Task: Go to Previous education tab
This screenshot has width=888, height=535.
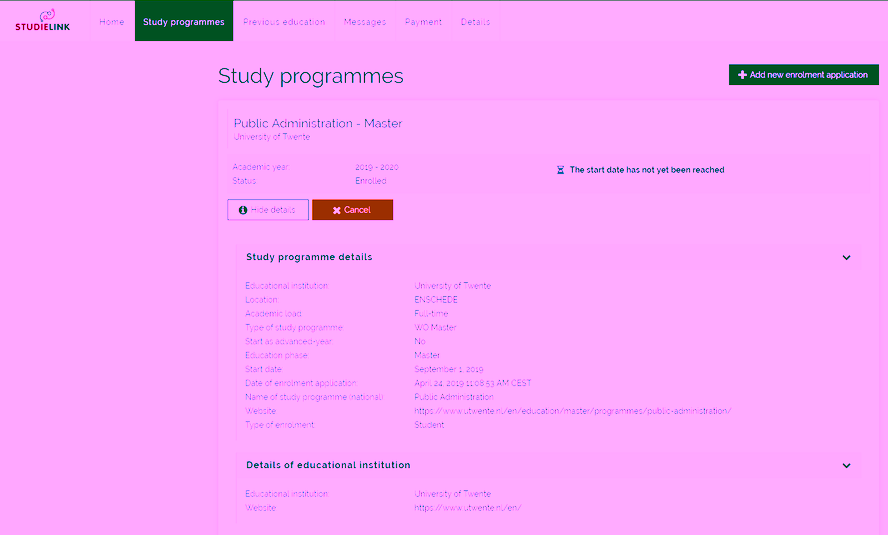Action: coord(284,22)
